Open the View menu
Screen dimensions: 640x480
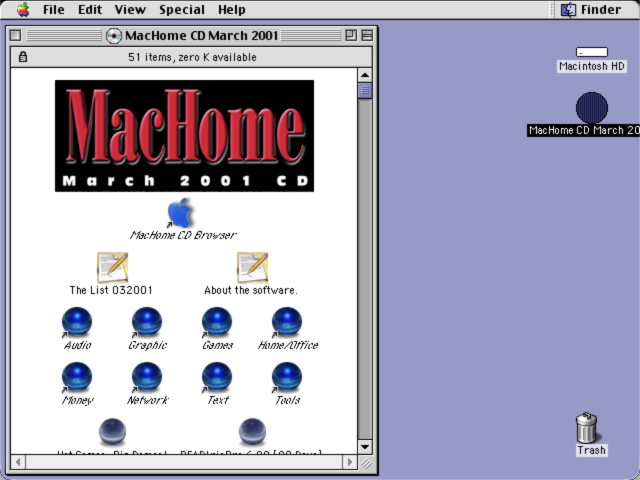point(130,9)
